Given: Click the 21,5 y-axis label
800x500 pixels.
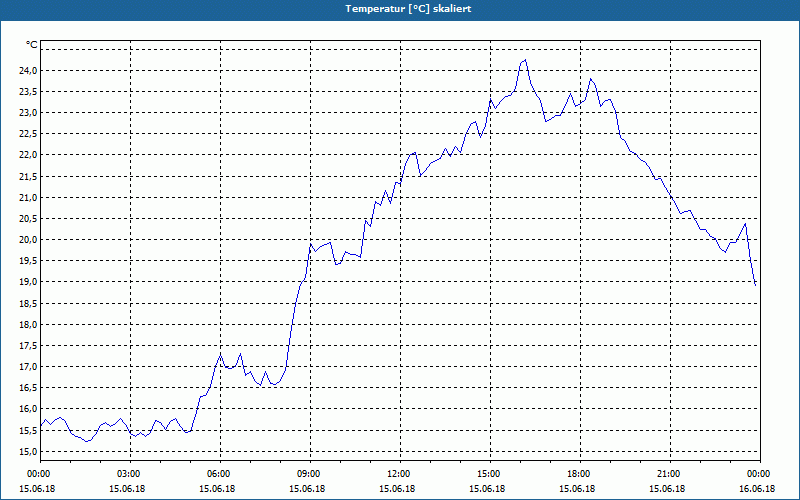Looking at the screenshot, I should pyautogui.click(x=29, y=177).
